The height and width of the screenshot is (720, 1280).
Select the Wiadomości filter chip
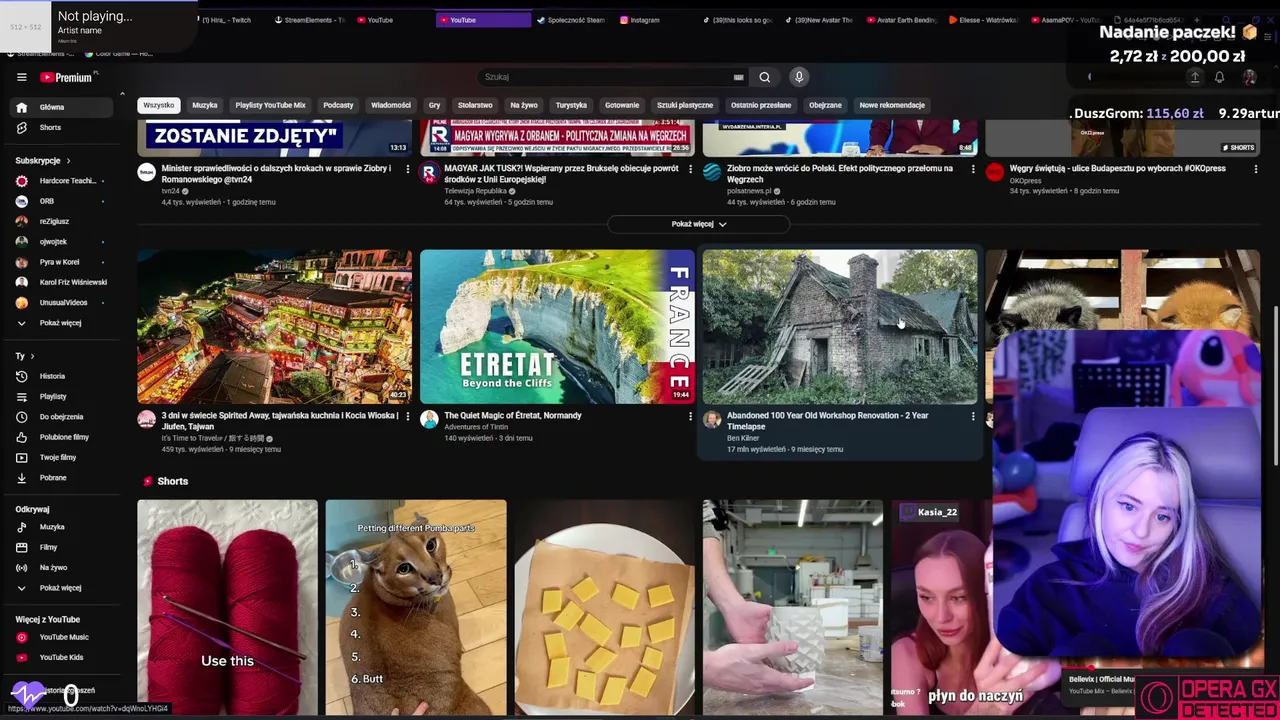pyautogui.click(x=391, y=105)
